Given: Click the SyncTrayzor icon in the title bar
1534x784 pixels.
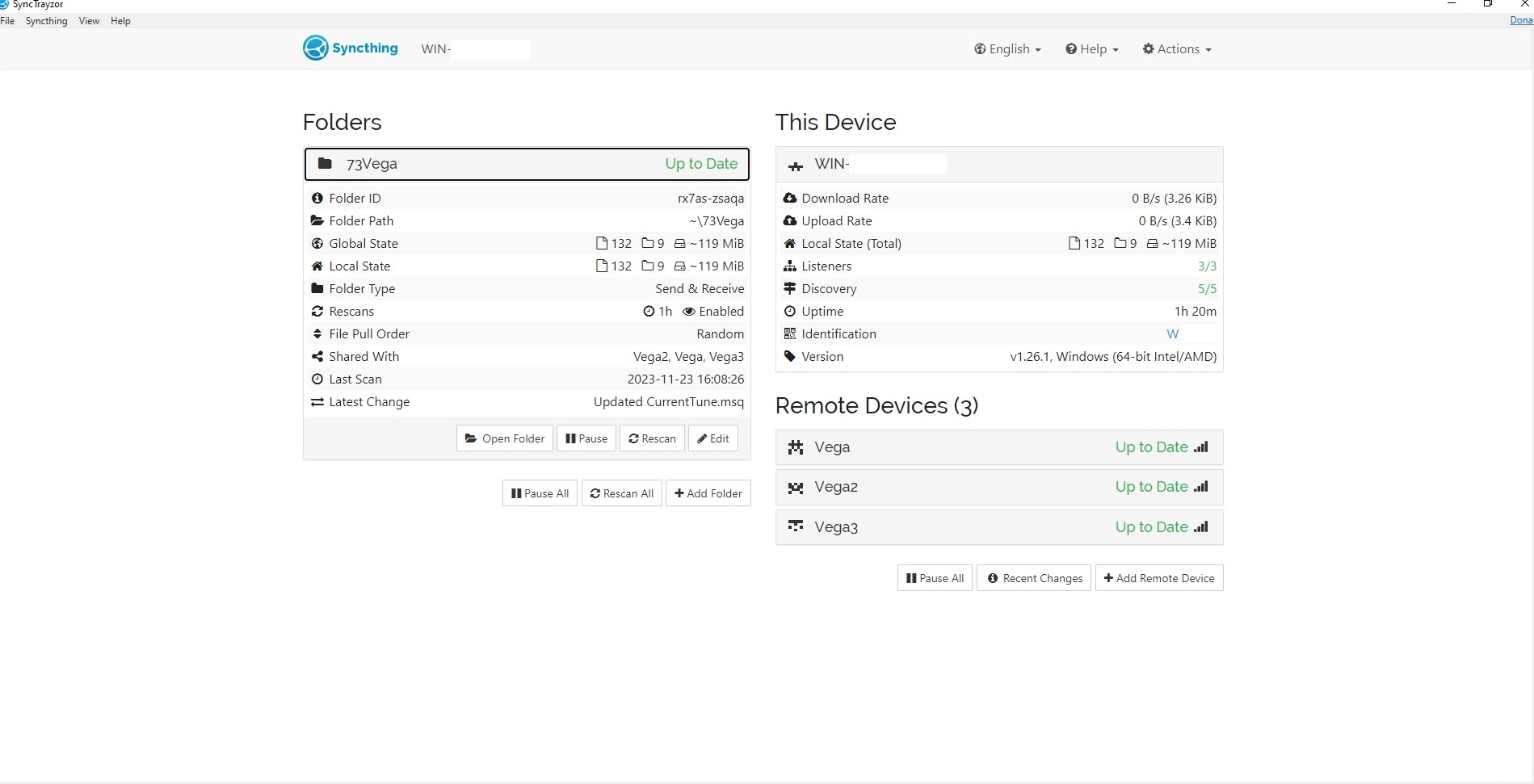Looking at the screenshot, I should coord(4,4).
